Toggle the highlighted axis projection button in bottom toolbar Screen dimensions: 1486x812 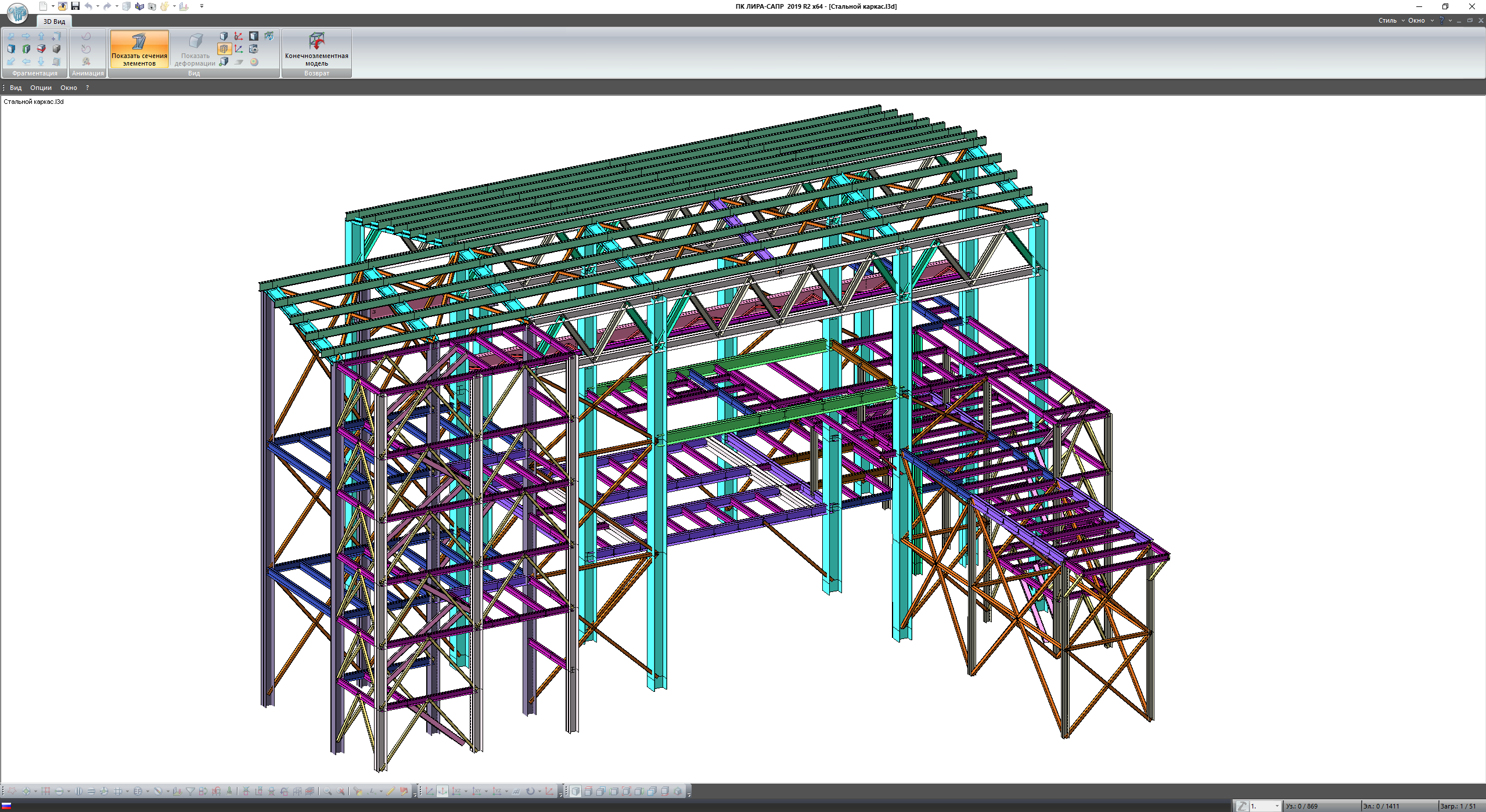coord(442,791)
